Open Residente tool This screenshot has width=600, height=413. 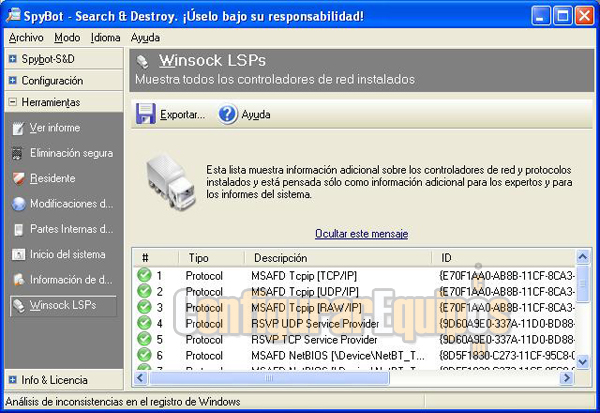(x=52, y=178)
